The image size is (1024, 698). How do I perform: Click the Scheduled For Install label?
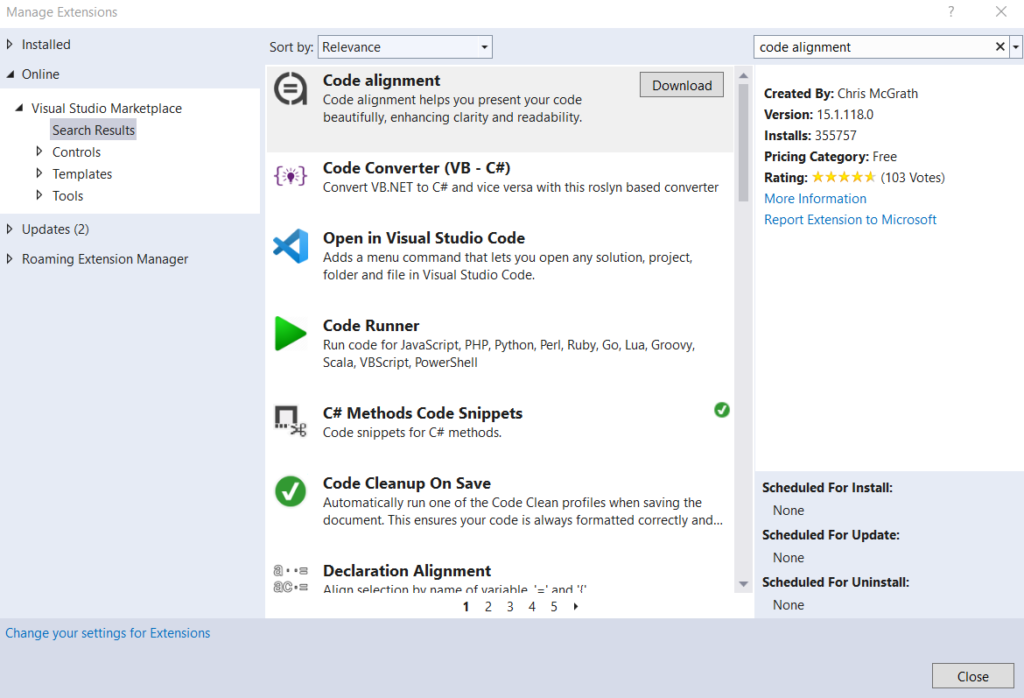827,488
